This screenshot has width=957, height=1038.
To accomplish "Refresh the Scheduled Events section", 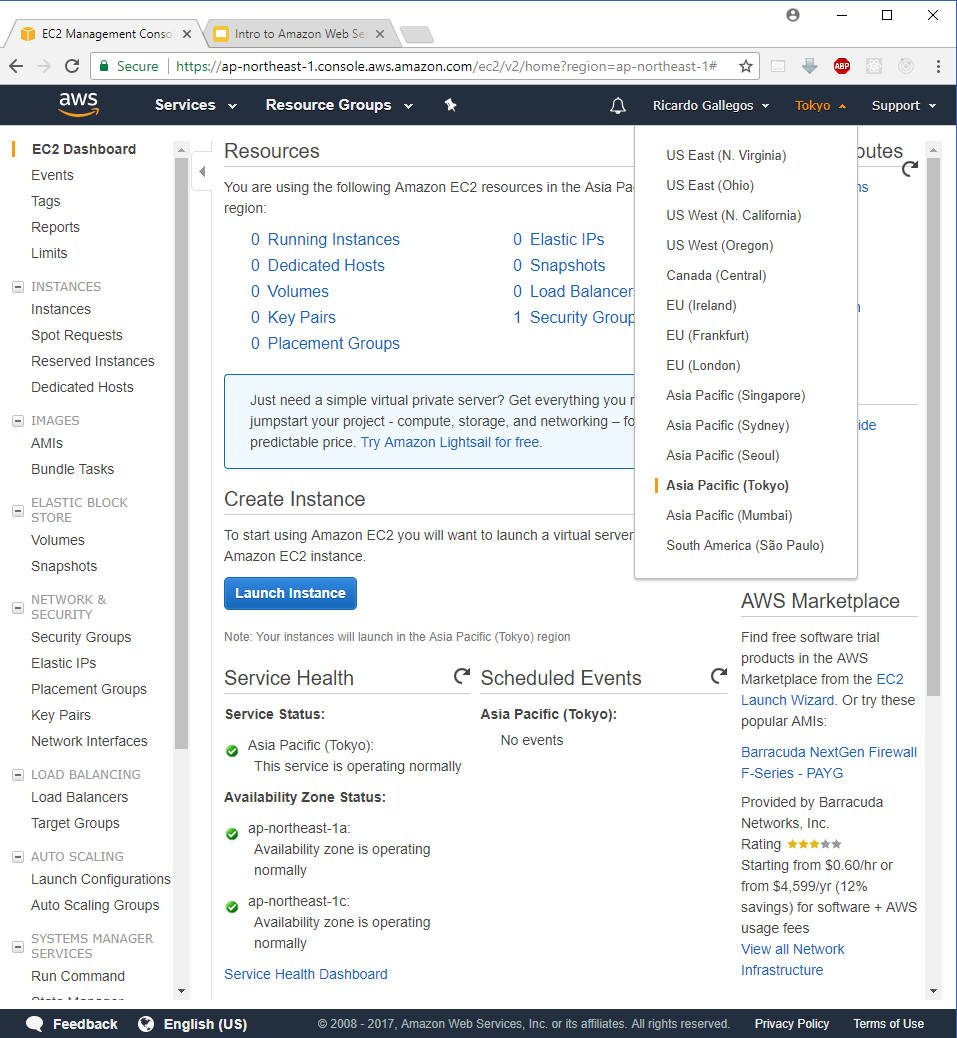I will tap(719, 677).
